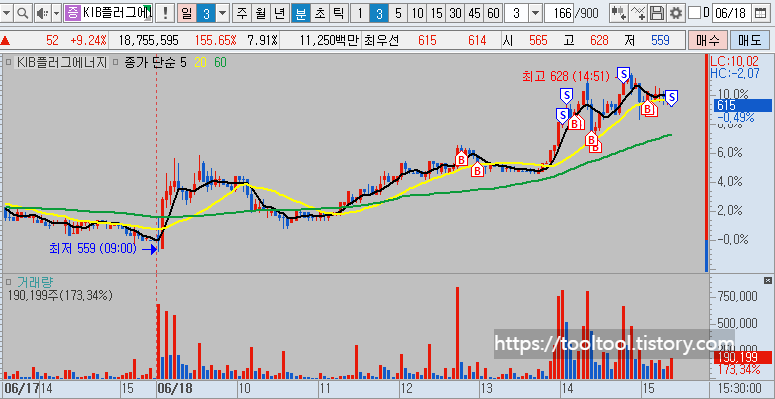775x399 pixels.
Task: Choose the 1-minute interval button
Action: (x=359, y=13)
